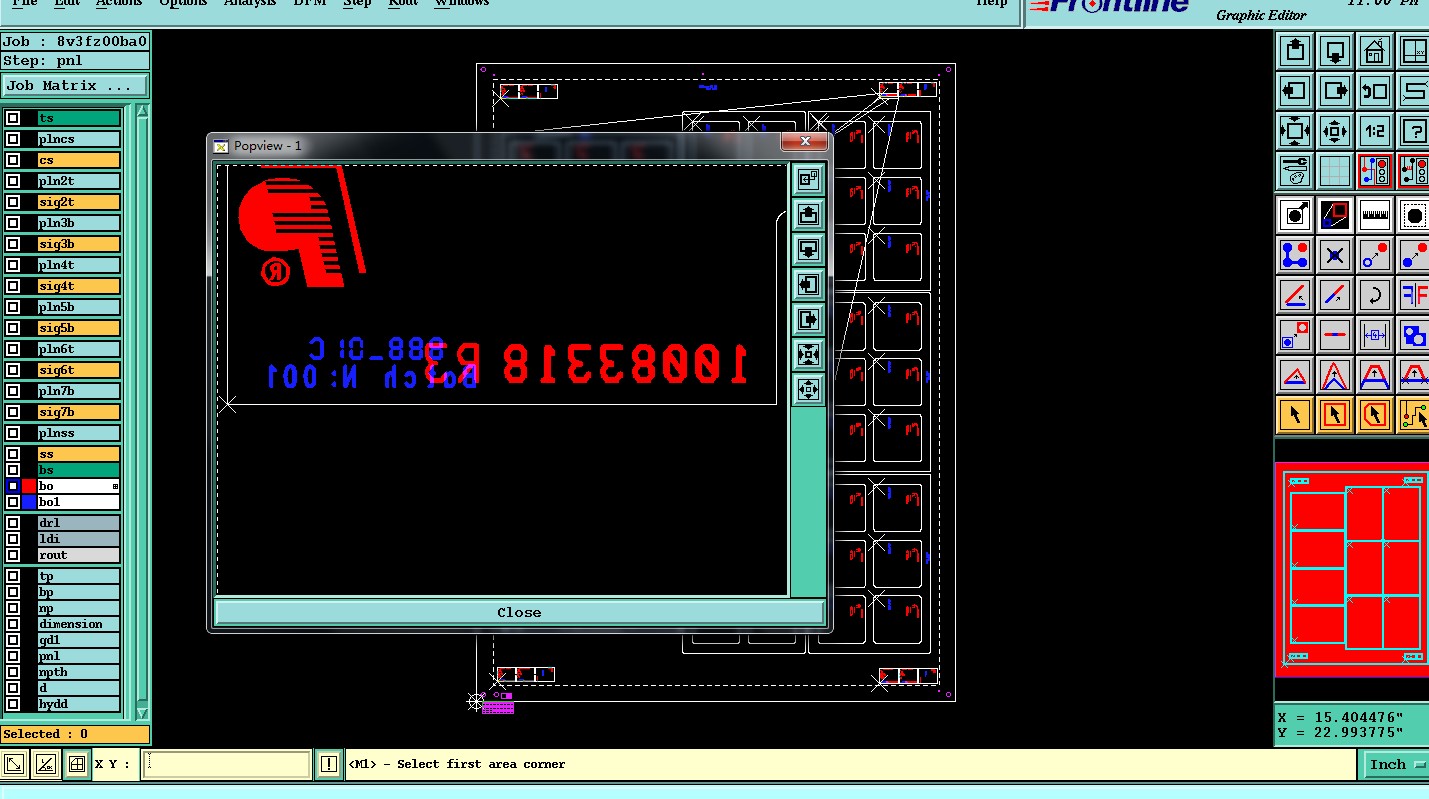Open the Job Matrix button
Image resolution: width=1429 pixels, height=799 pixels.
pos(75,86)
